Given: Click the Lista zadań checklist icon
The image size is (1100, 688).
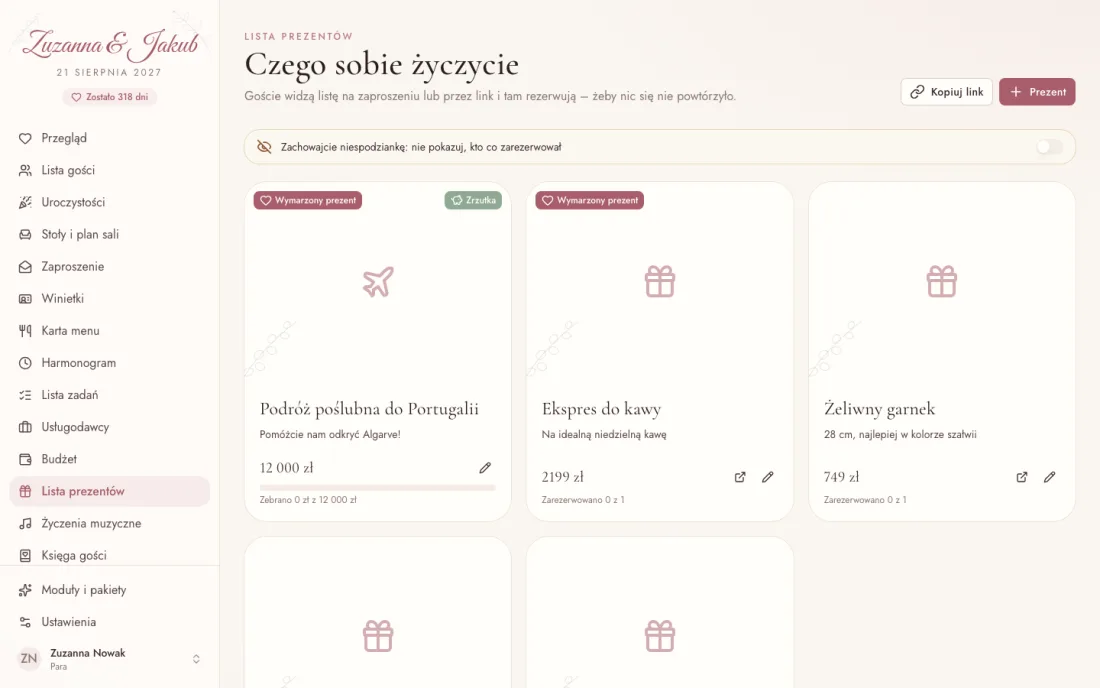Looking at the screenshot, I should click(x=25, y=395).
